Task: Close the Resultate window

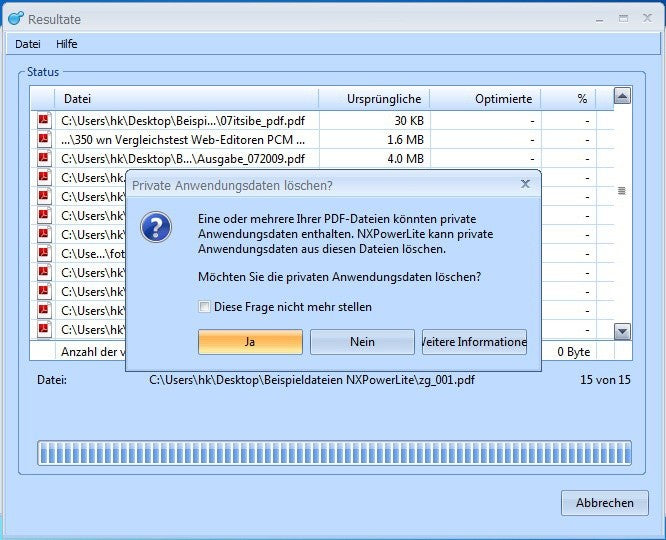Action: (x=647, y=18)
